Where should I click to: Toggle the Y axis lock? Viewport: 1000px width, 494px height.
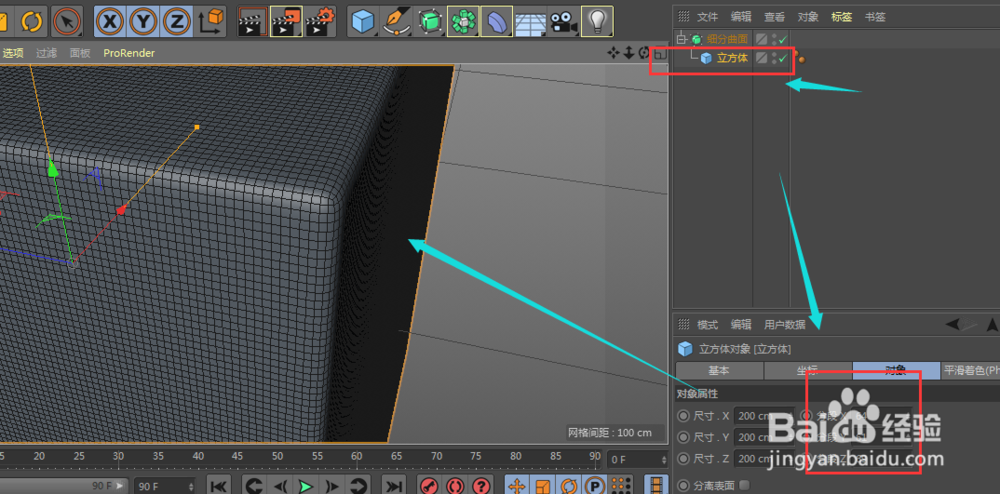[143, 22]
